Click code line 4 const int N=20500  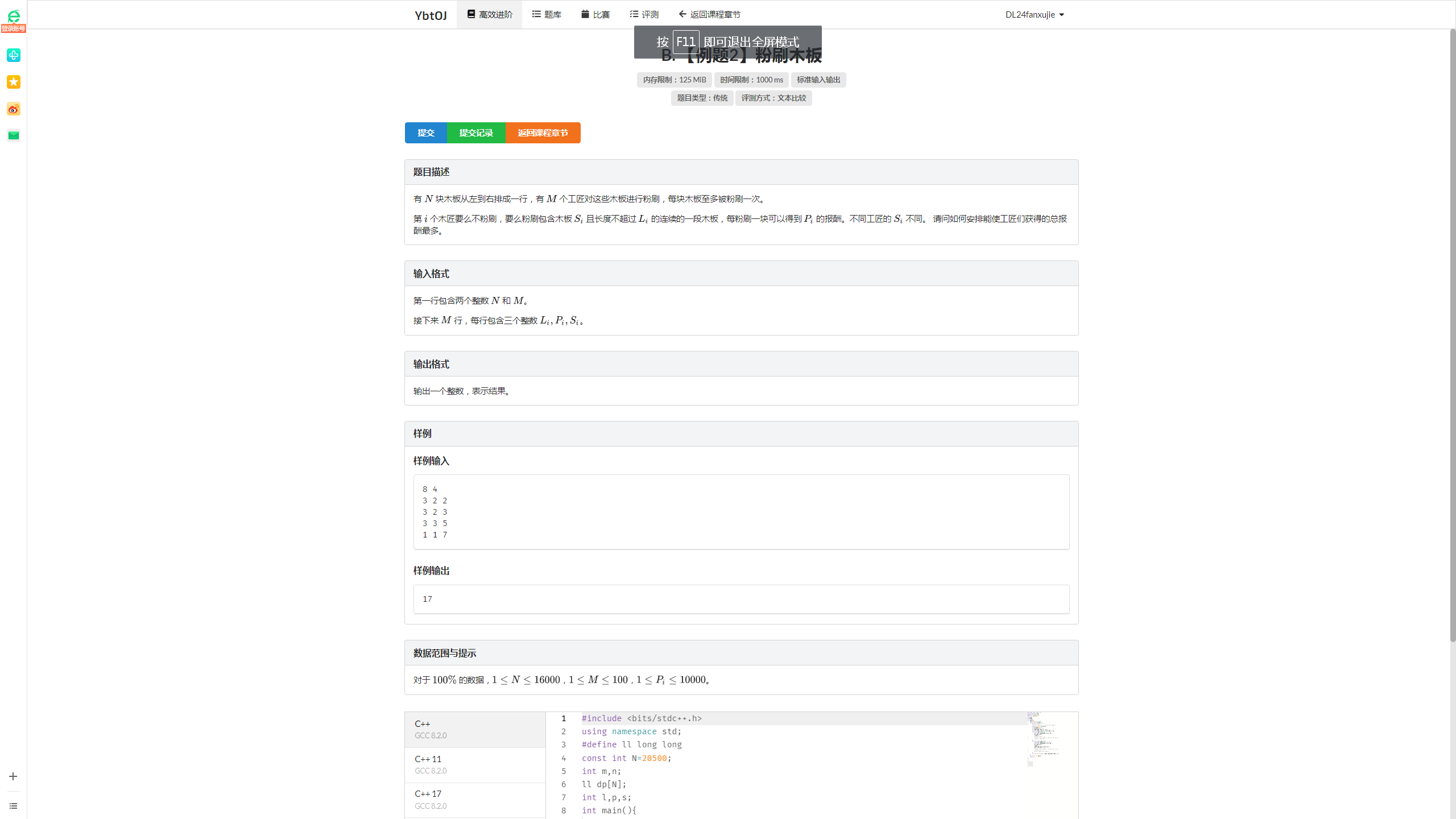tap(626, 758)
